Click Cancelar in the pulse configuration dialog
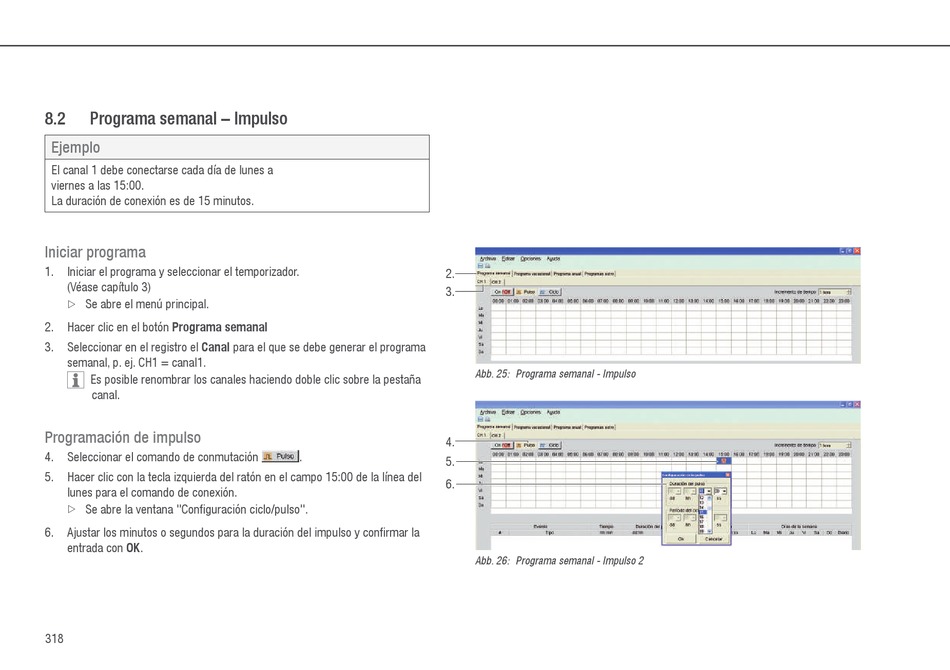This screenshot has height=670, width=950. point(714,539)
